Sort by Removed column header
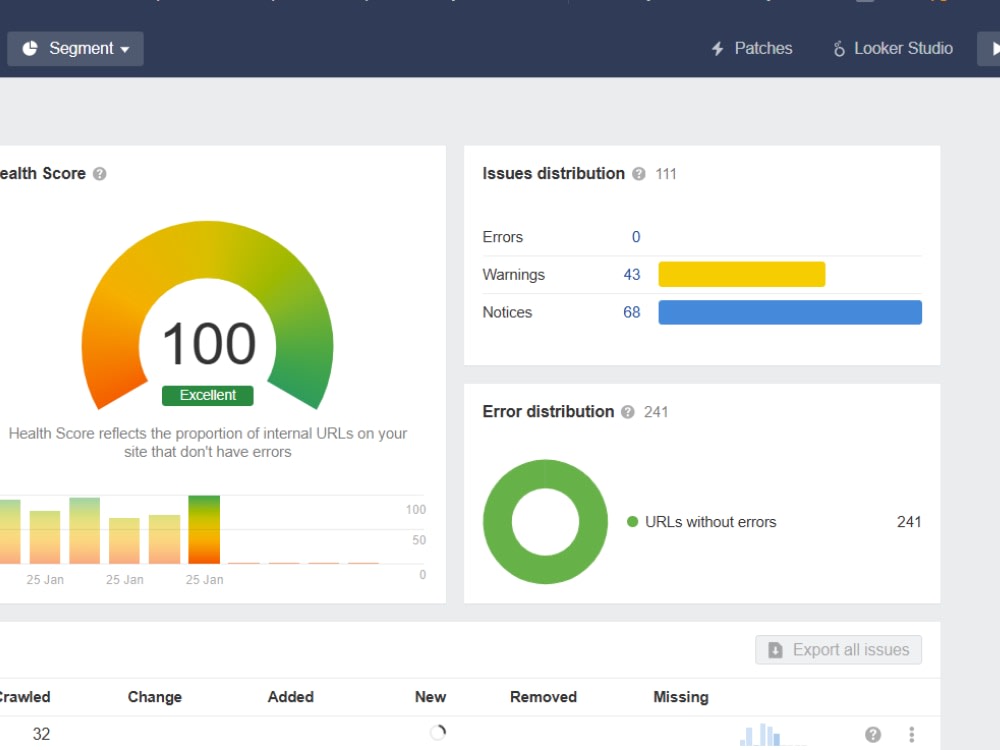Image resolution: width=1000 pixels, height=750 pixels. coord(543,697)
